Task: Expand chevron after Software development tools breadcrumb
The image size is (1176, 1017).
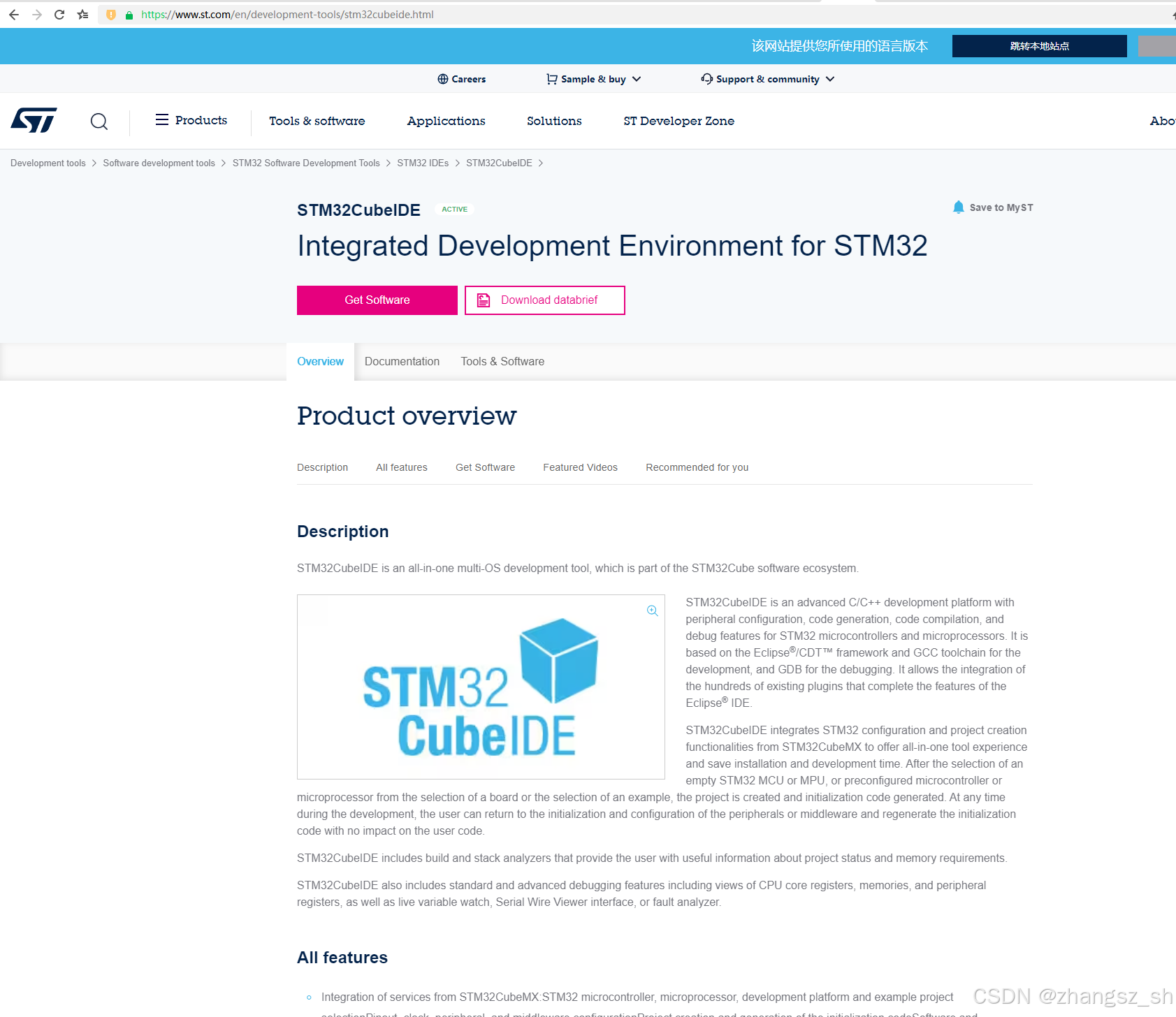Action: click(224, 163)
